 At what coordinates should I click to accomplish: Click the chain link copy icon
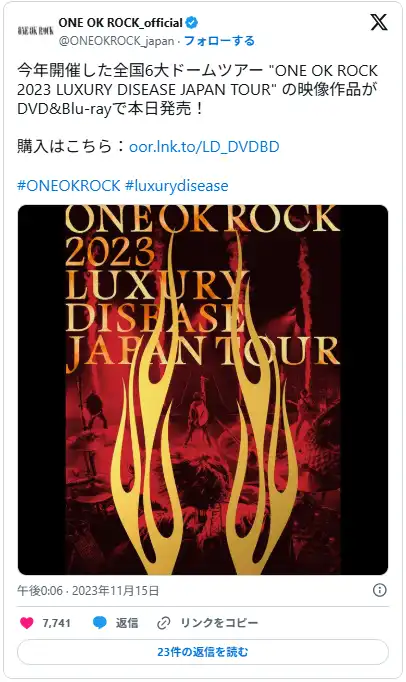pyautogui.click(x=163, y=623)
